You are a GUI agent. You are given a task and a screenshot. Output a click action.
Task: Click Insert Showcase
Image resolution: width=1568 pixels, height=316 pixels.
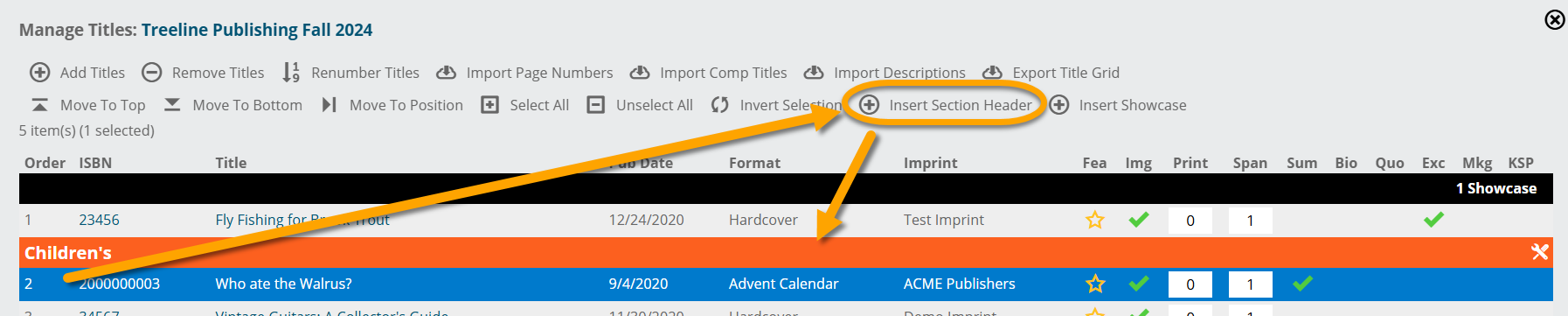1133,105
